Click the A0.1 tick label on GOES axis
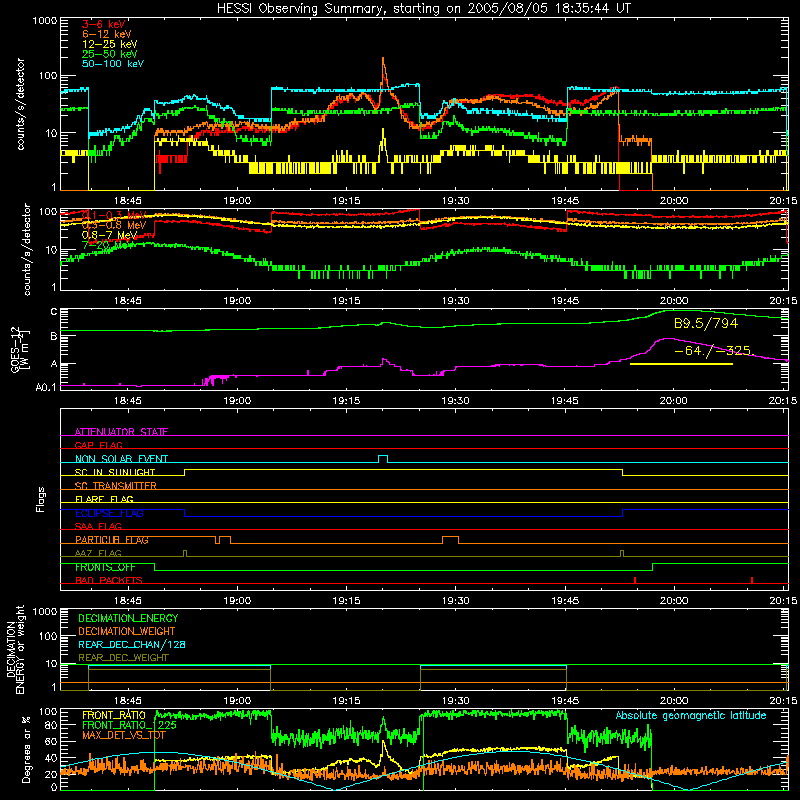 click(46, 387)
